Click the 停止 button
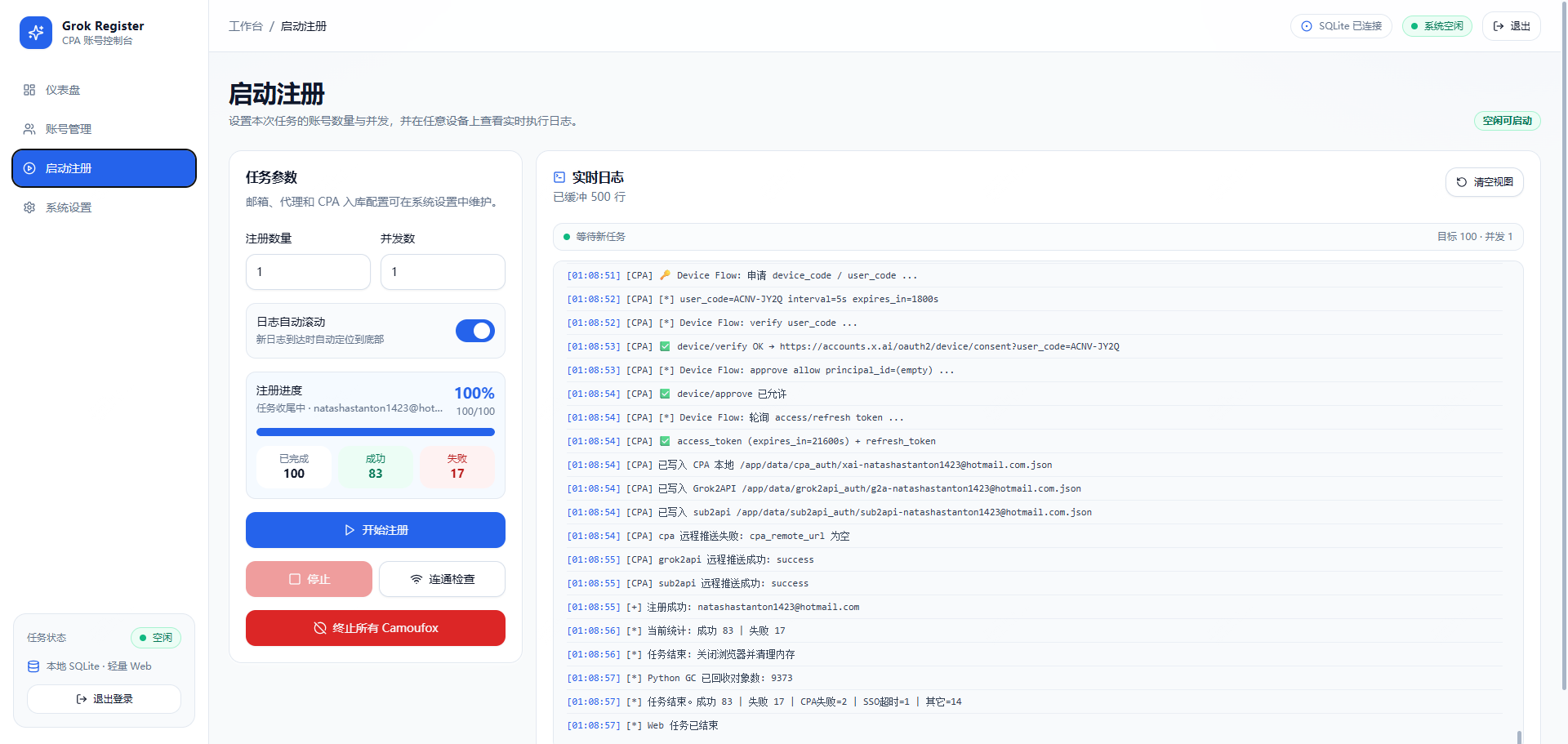This screenshot has height=744, width=1568. (309, 579)
